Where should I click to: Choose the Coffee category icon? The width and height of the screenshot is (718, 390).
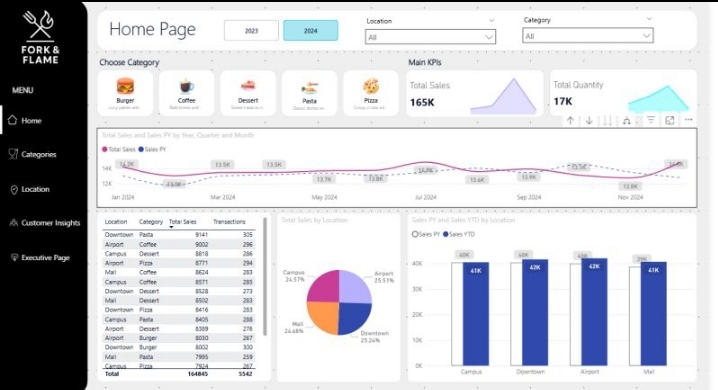[x=186, y=86]
